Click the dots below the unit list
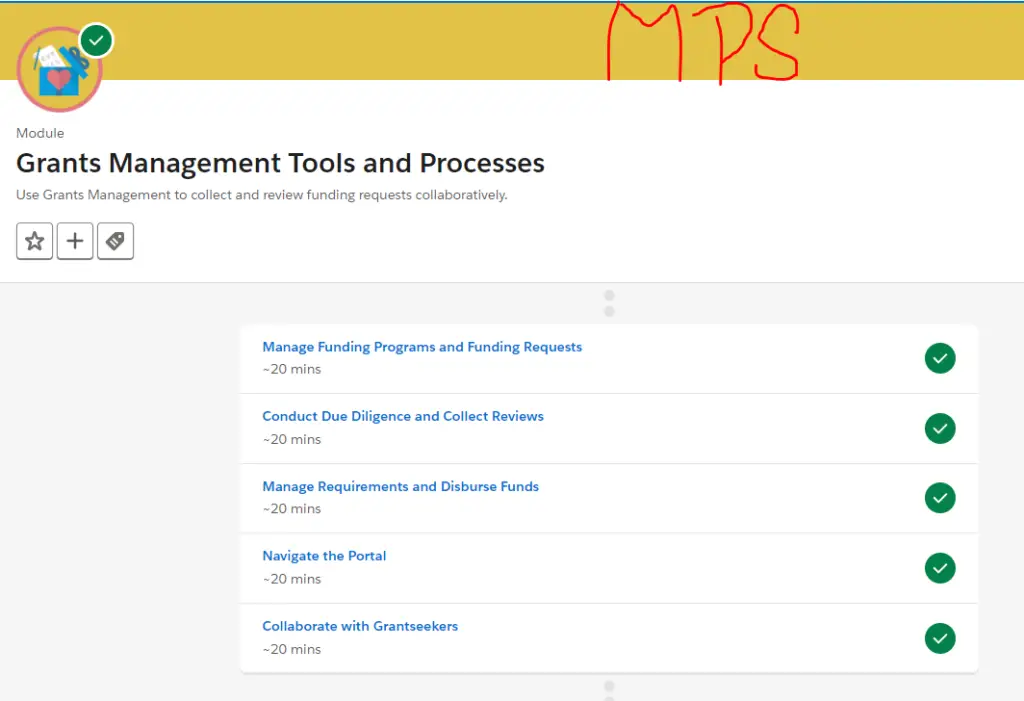1024x701 pixels. pyautogui.click(x=609, y=689)
